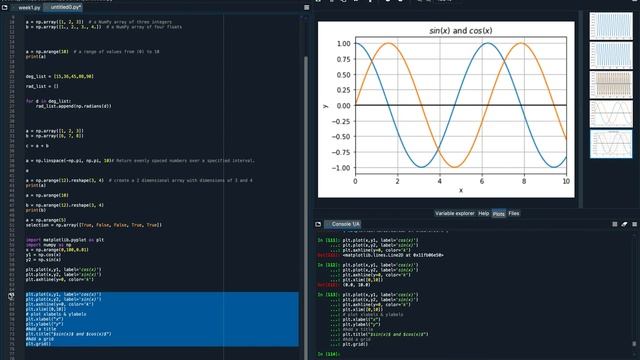Click the line 'print(b)' in editor
Viewport: 640px width, 360px height.
(36, 210)
